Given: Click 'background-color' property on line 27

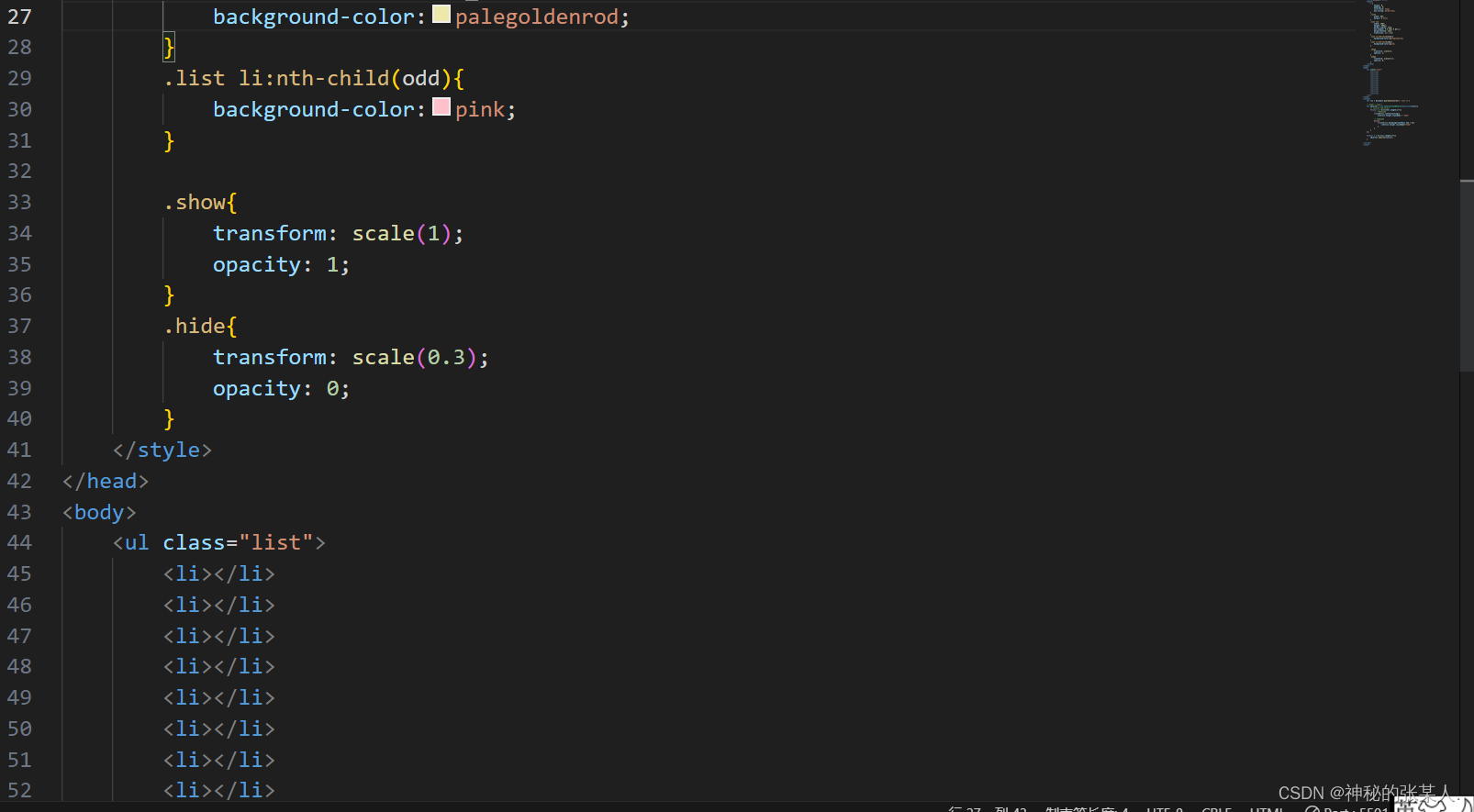Looking at the screenshot, I should click(314, 17).
